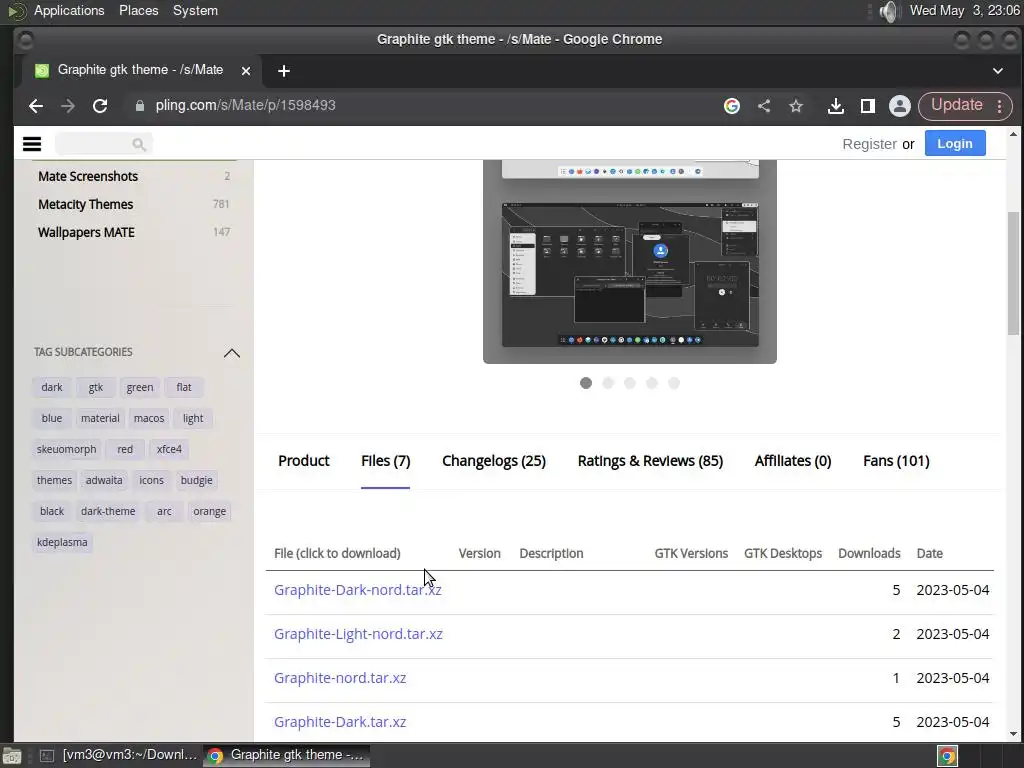Select the first carousel dot

pos(586,383)
